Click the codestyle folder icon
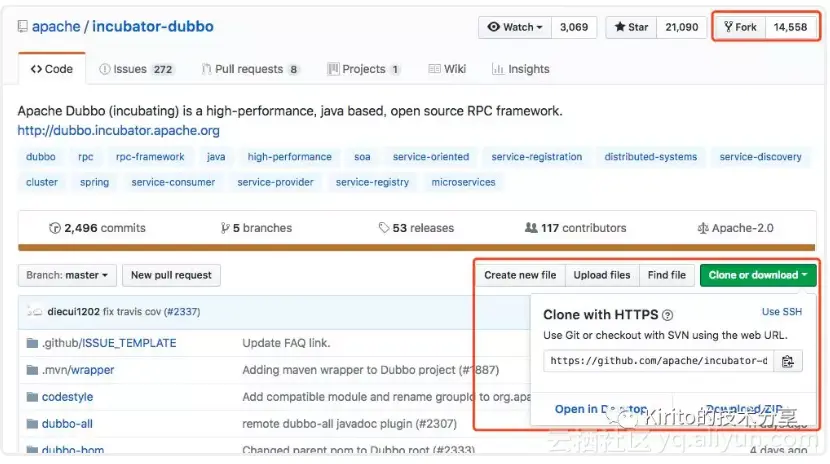Viewport: 830px width, 464px height. [32, 397]
